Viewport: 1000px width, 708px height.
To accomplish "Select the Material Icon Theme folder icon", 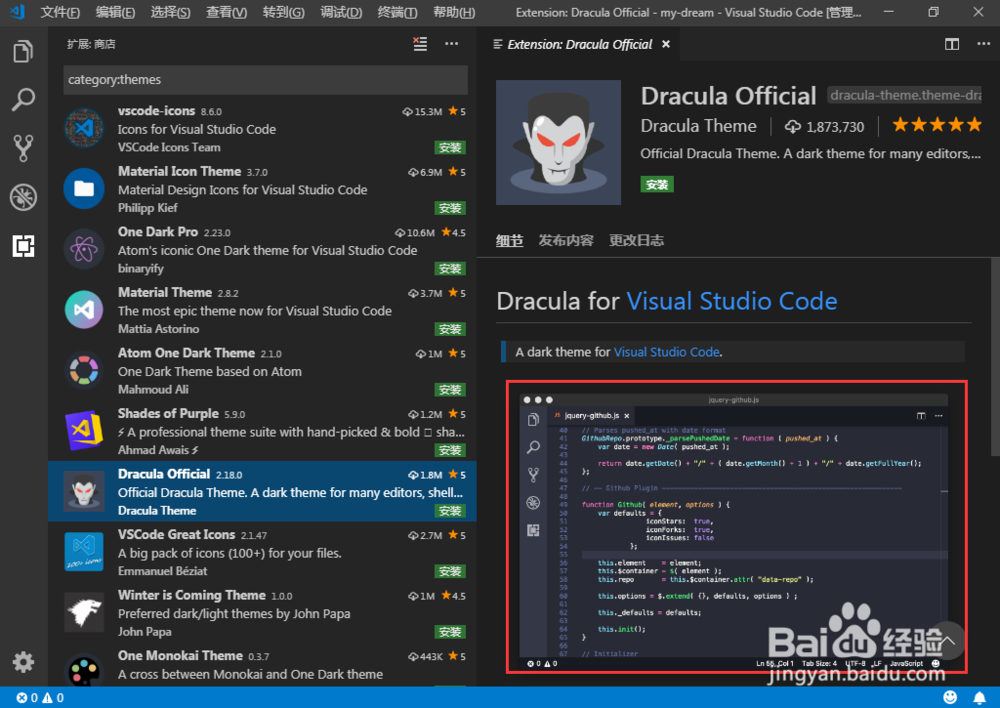I will point(84,189).
